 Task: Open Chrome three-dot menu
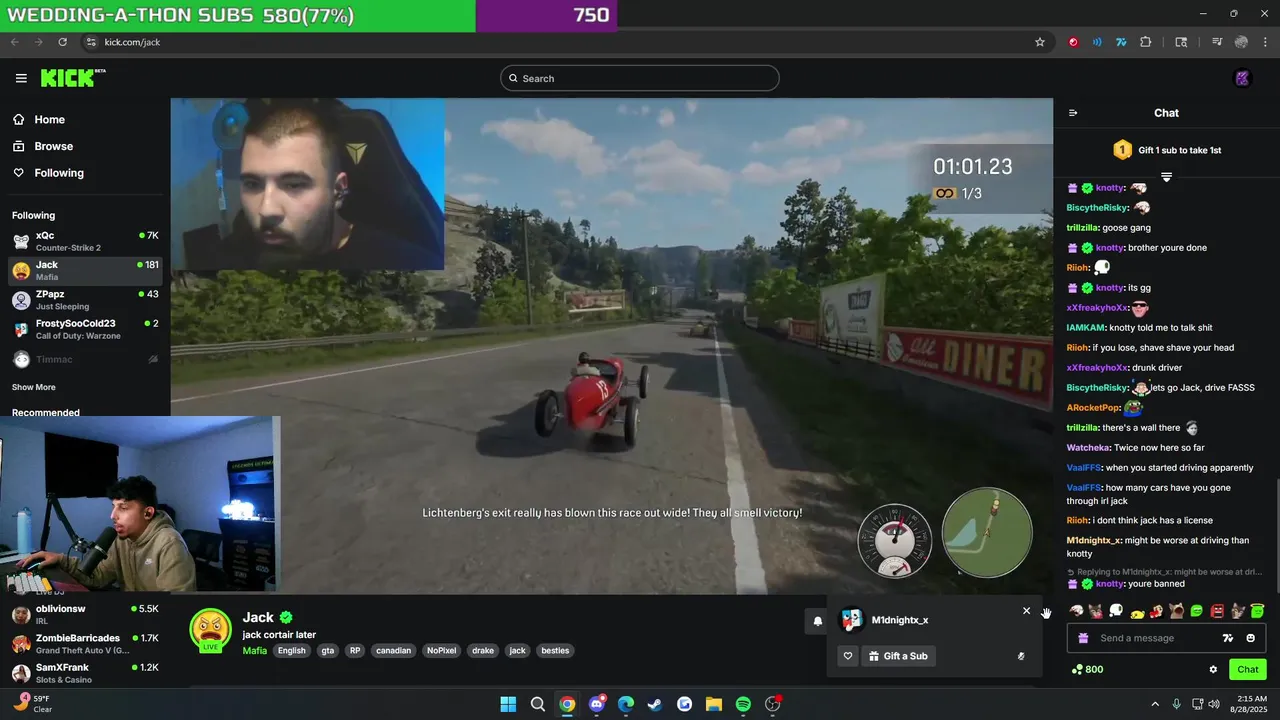pyautogui.click(x=1265, y=42)
